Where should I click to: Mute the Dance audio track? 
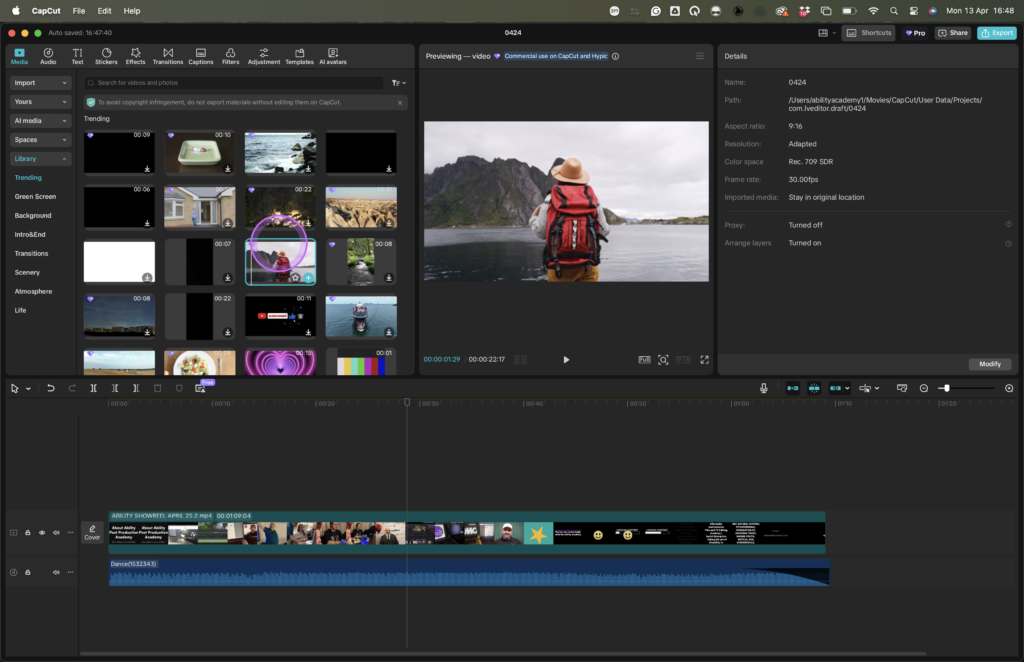[x=56, y=572]
